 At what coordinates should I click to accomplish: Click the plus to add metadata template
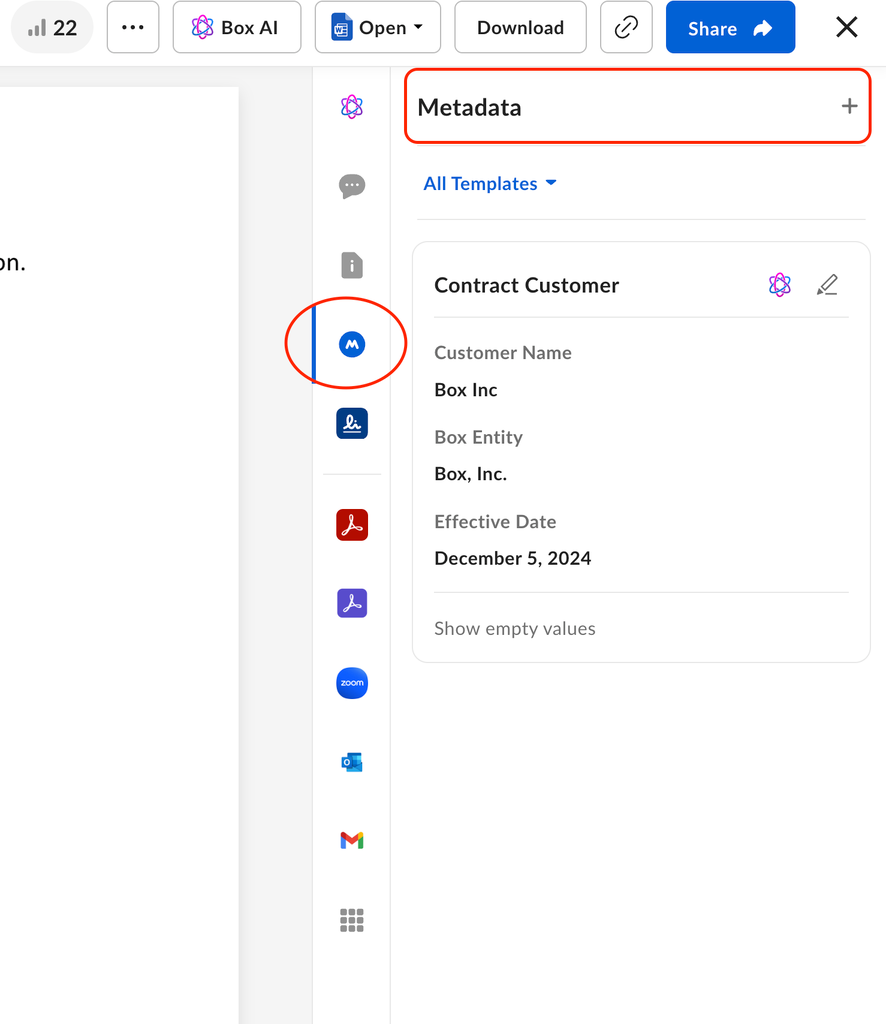849,106
